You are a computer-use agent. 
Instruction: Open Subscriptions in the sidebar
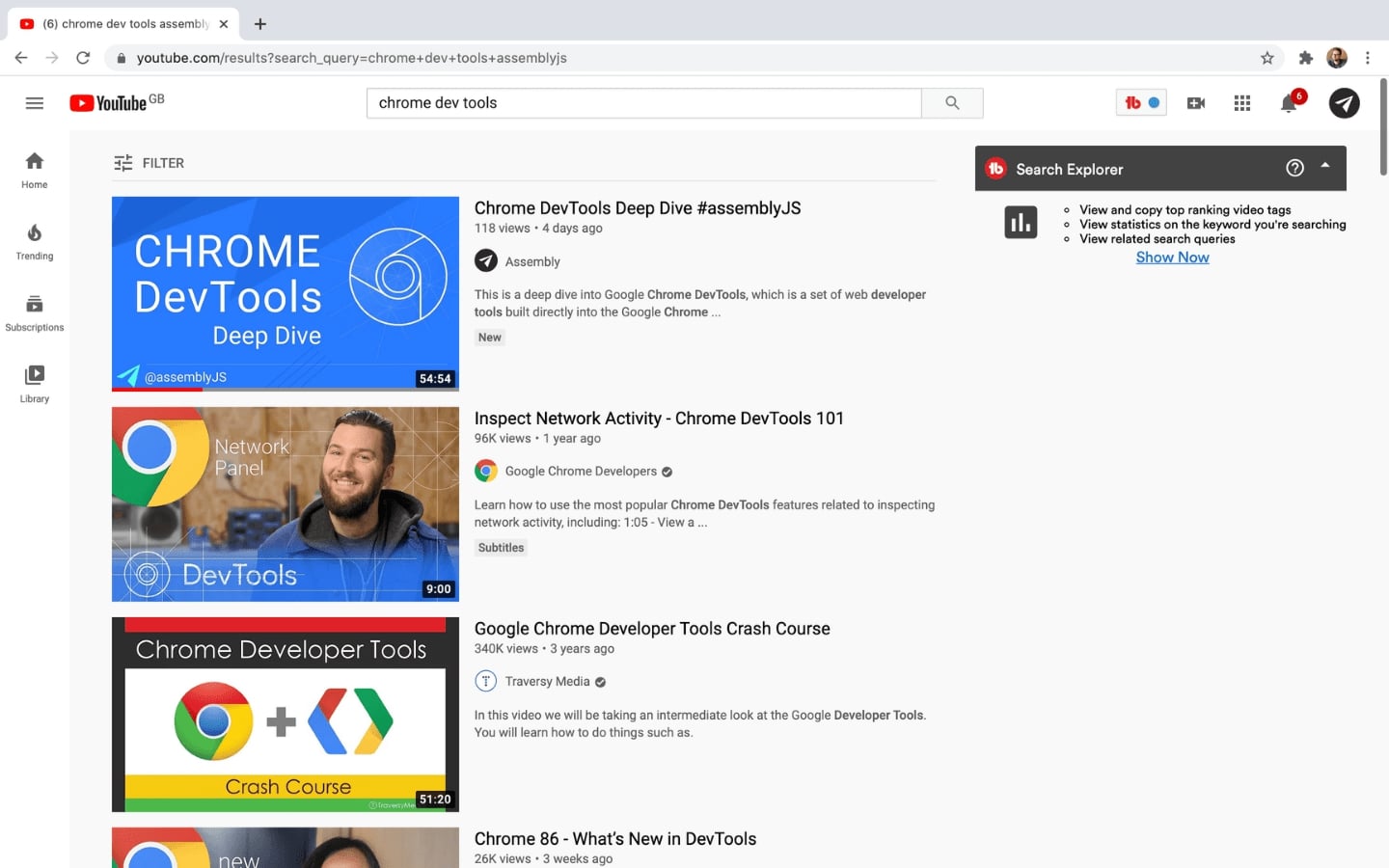(35, 312)
